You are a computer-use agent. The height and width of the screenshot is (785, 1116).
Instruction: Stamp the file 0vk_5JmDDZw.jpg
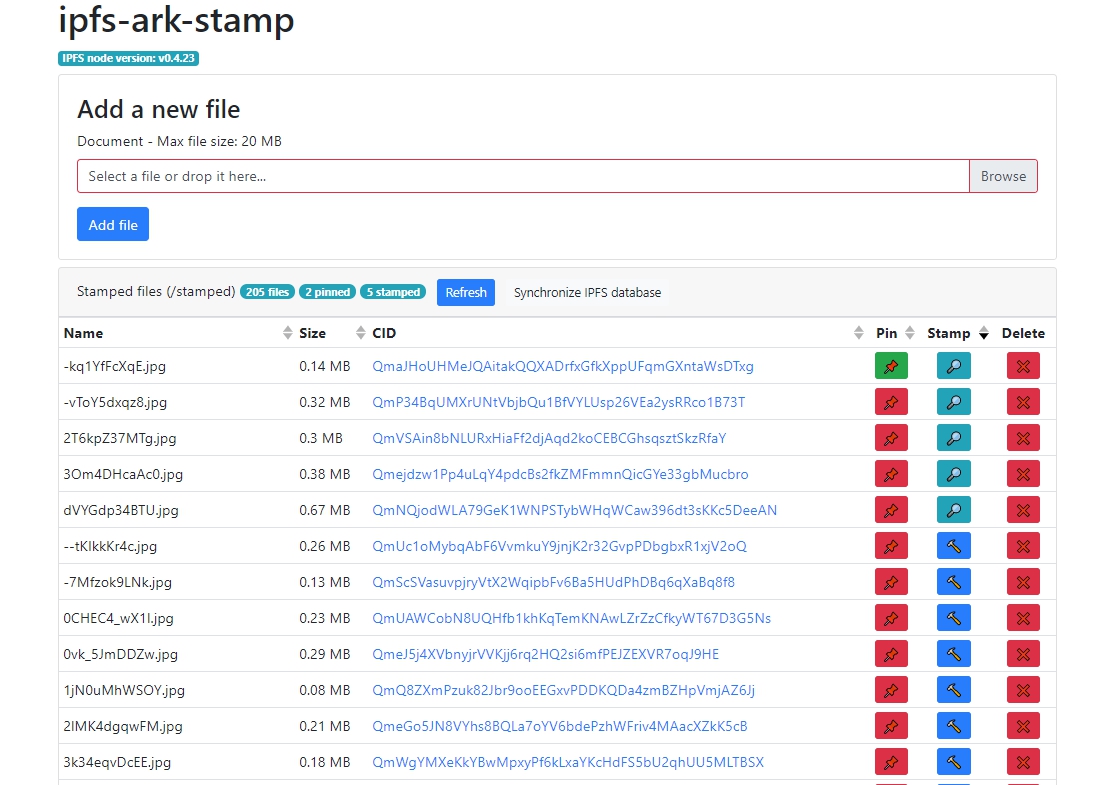tap(954, 653)
